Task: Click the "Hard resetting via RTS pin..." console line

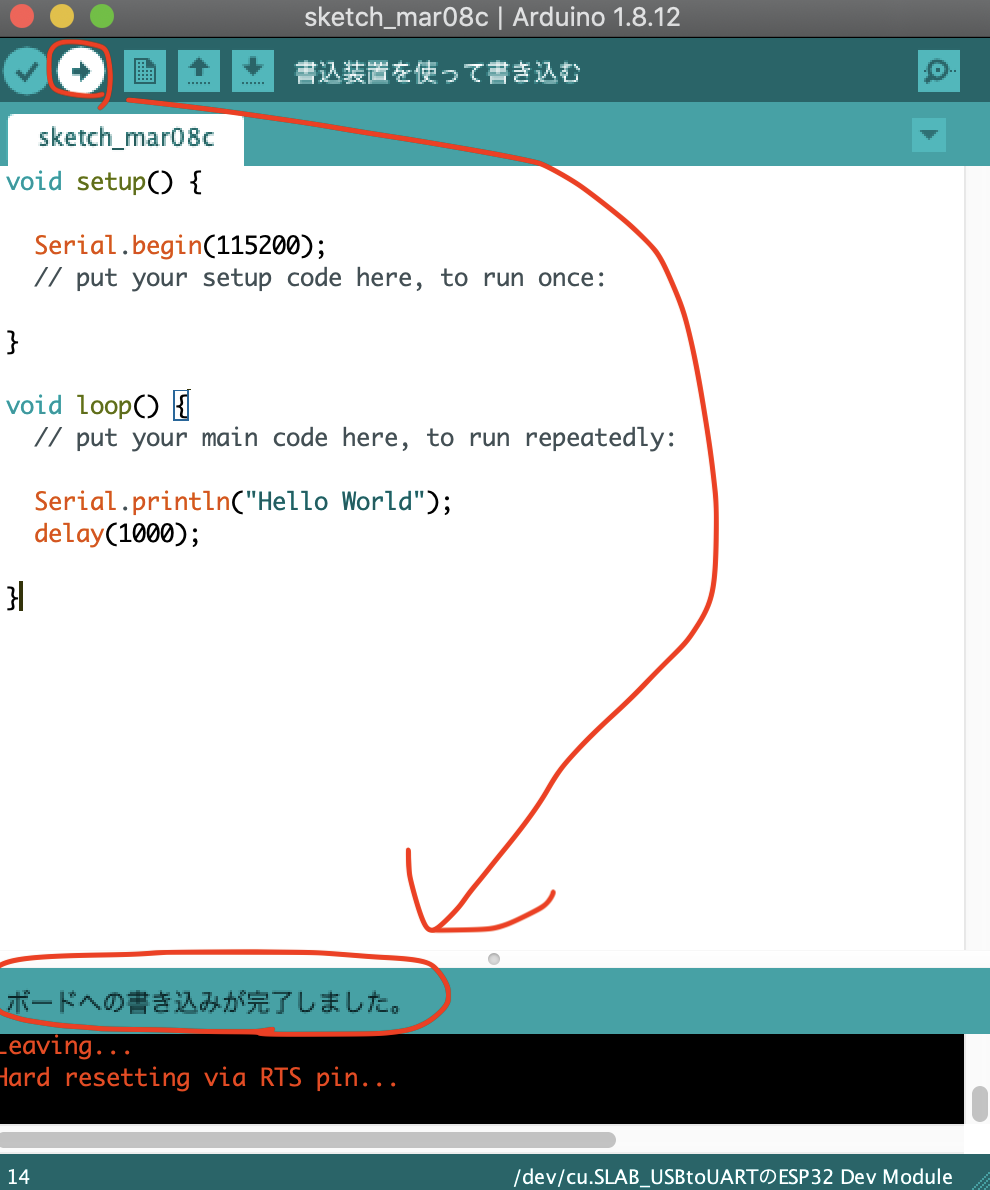Action: pos(199,1078)
